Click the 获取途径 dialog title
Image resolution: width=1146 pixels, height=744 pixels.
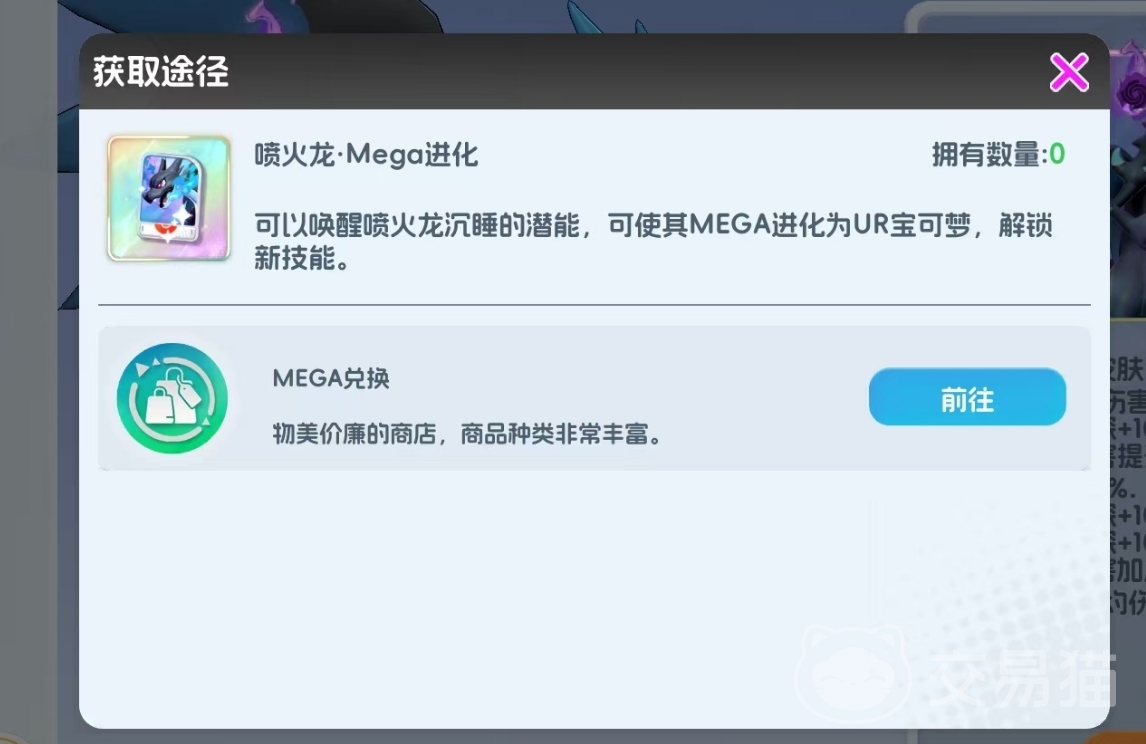[161, 72]
